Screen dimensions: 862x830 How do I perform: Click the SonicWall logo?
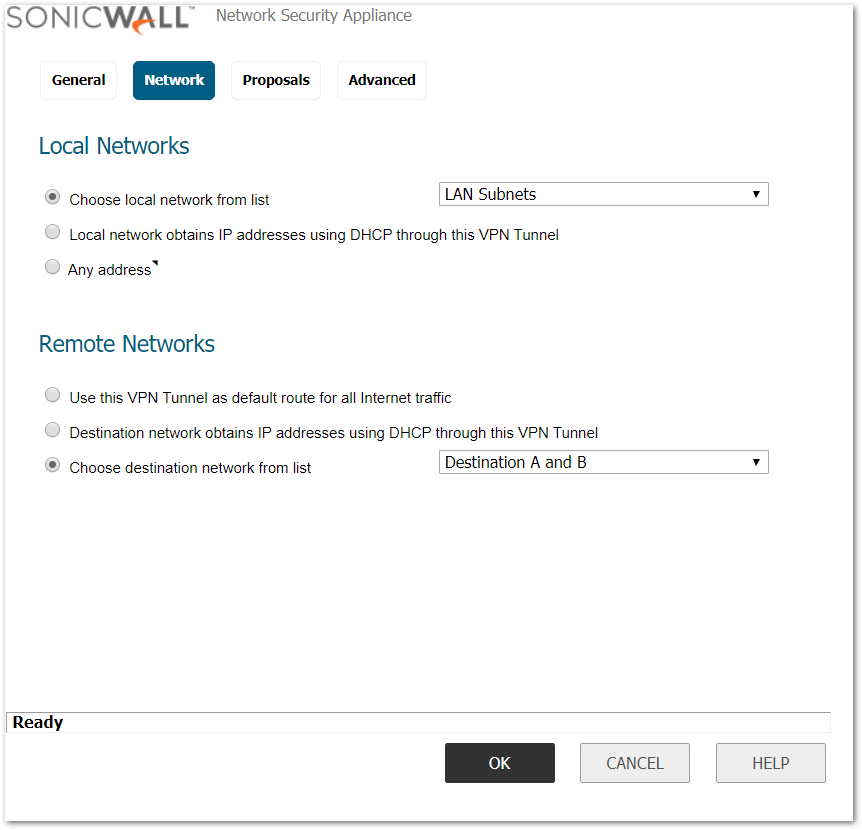100,20
